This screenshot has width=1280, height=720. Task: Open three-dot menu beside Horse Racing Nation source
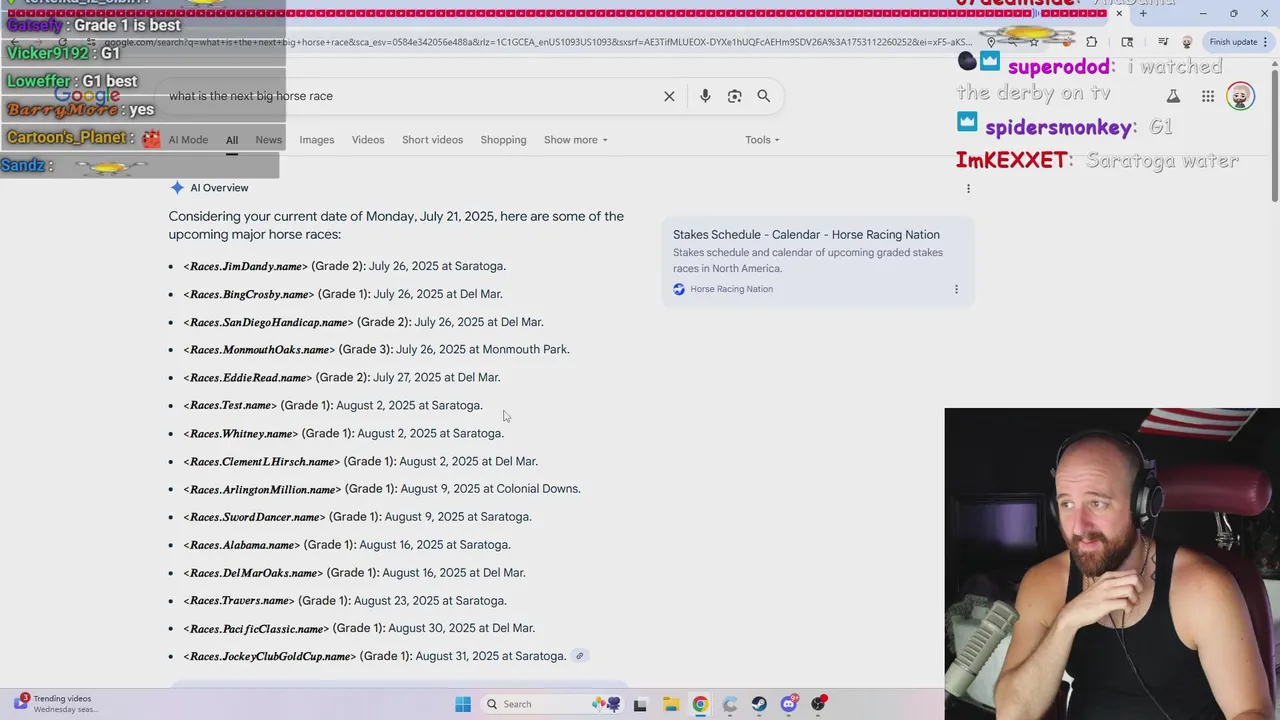(956, 289)
